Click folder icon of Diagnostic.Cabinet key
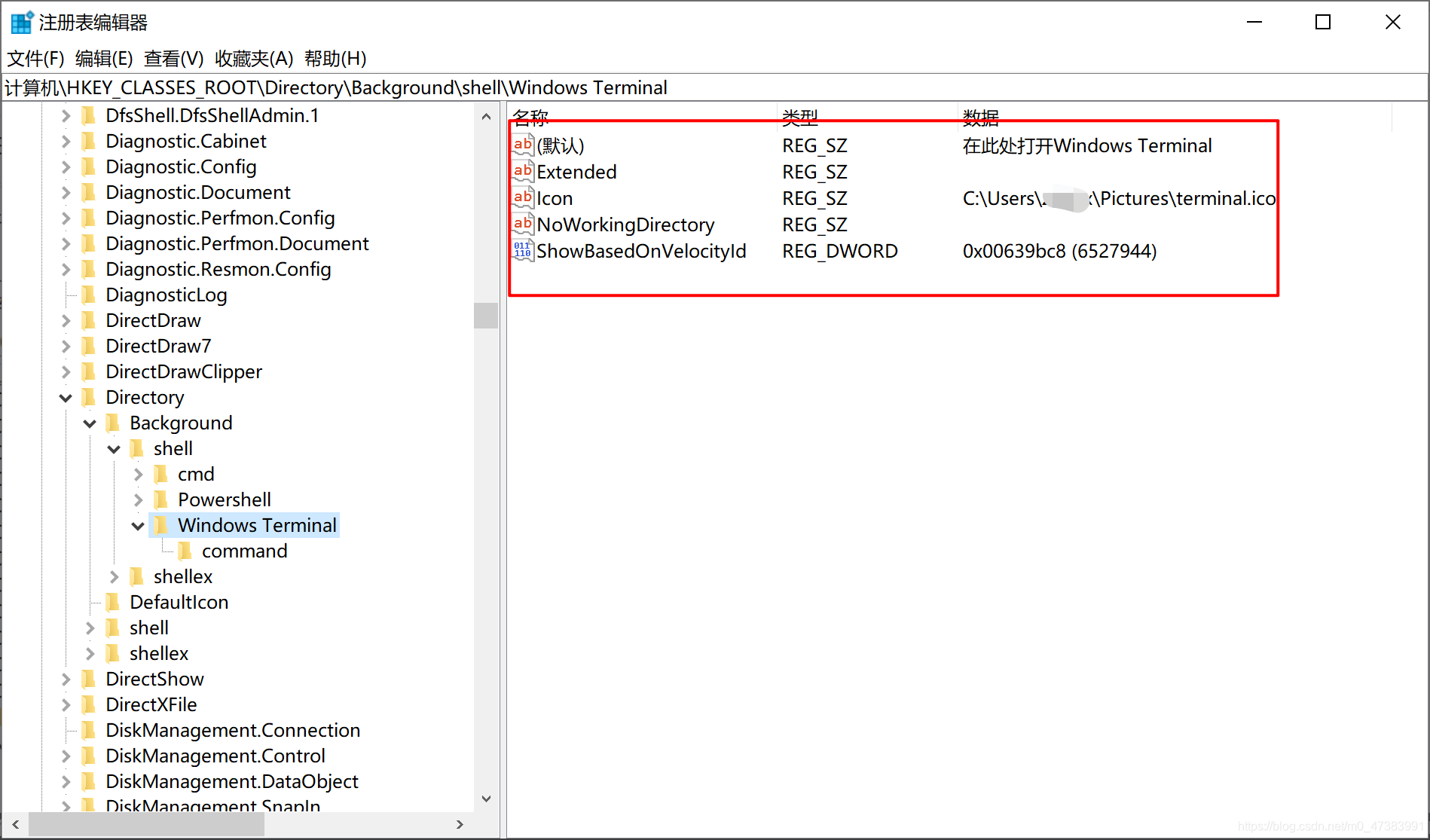Image resolution: width=1430 pixels, height=840 pixels. coord(89,141)
